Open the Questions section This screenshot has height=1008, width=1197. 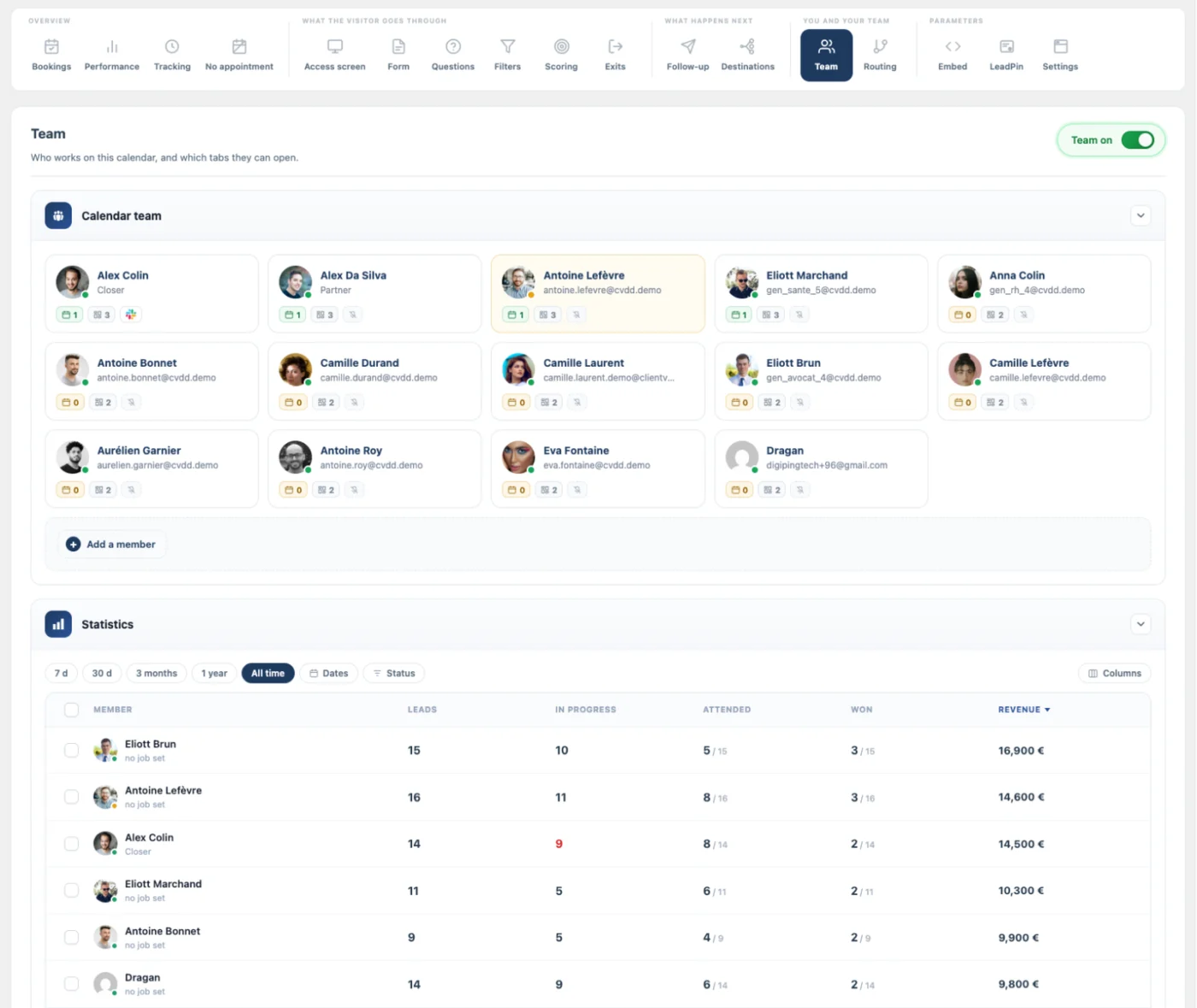(x=453, y=55)
